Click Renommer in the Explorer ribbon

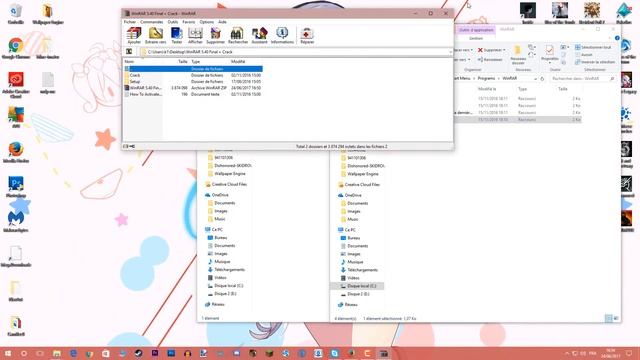(x=490, y=60)
